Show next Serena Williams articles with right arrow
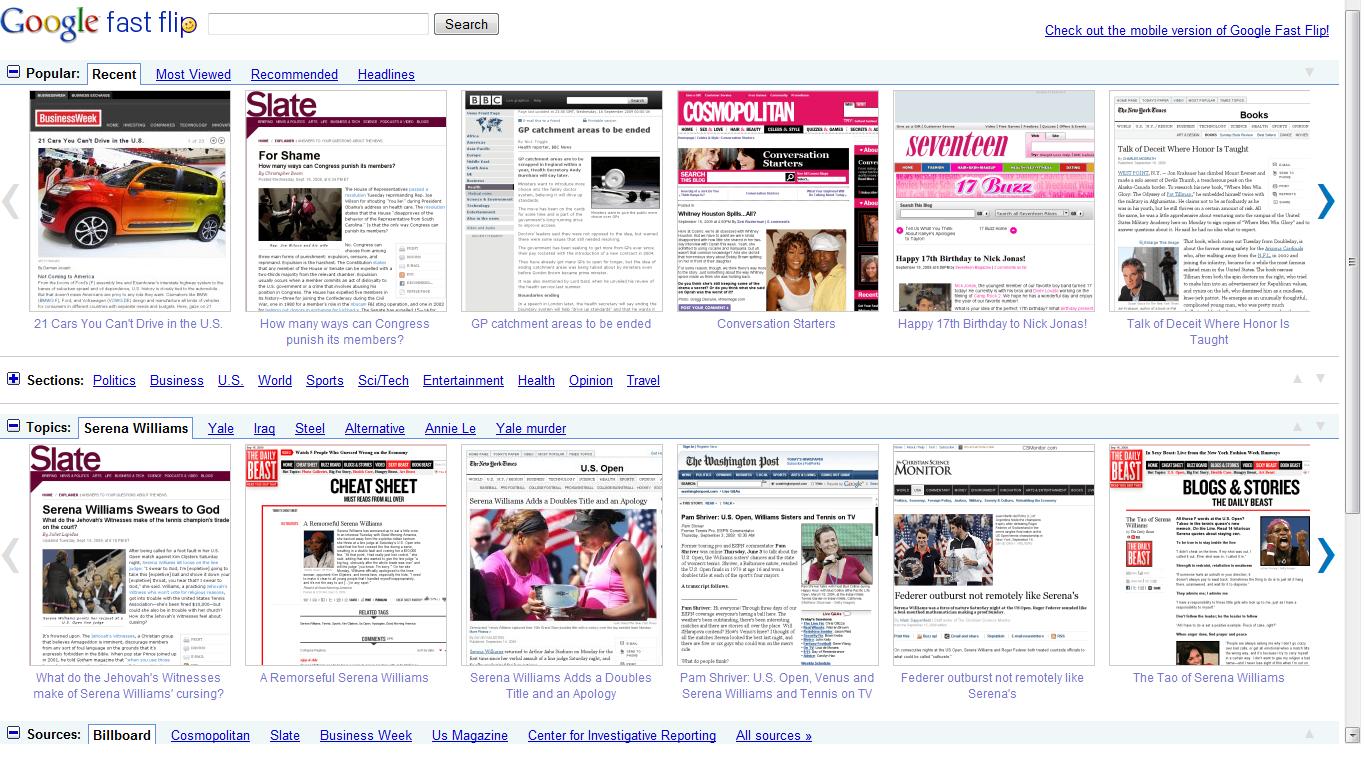1366x768 pixels. pos(1325,555)
